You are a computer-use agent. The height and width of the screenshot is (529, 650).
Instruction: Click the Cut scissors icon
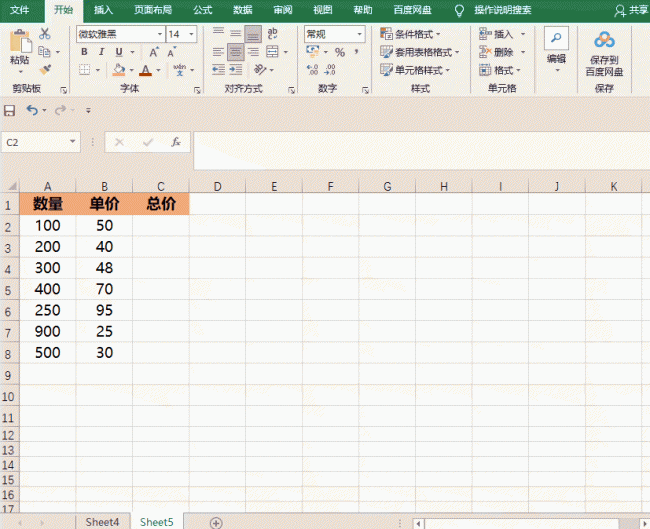(x=44, y=34)
